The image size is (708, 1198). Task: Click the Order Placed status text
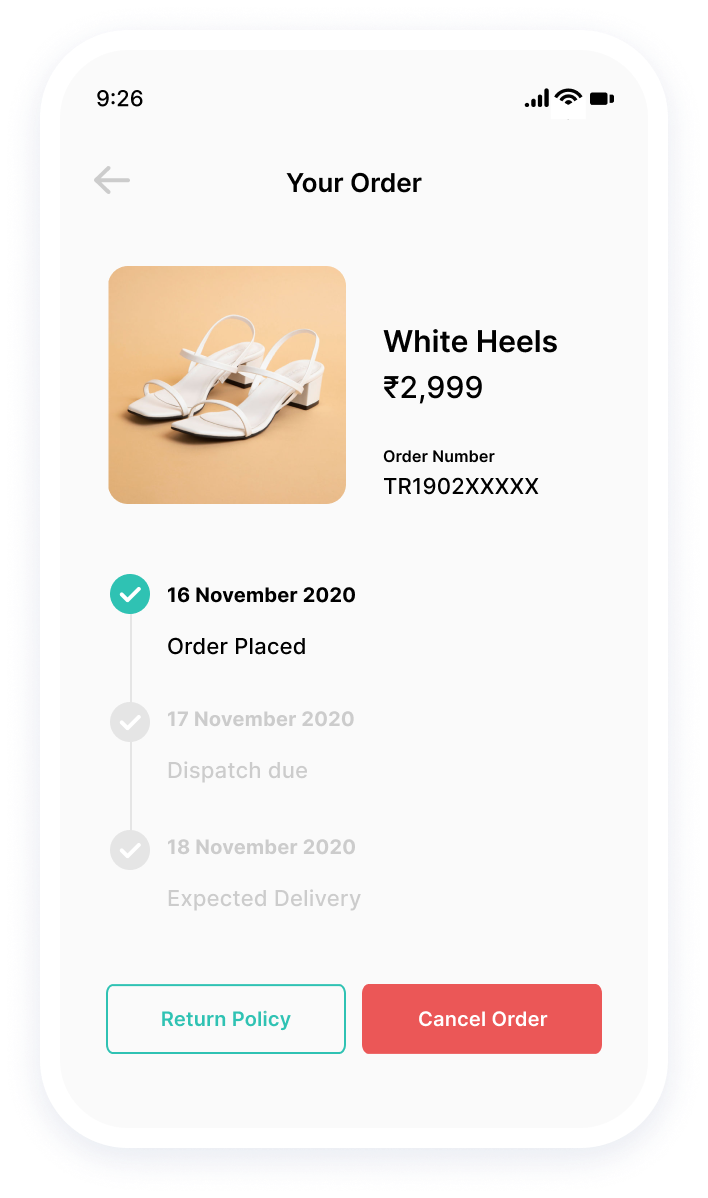[237, 646]
